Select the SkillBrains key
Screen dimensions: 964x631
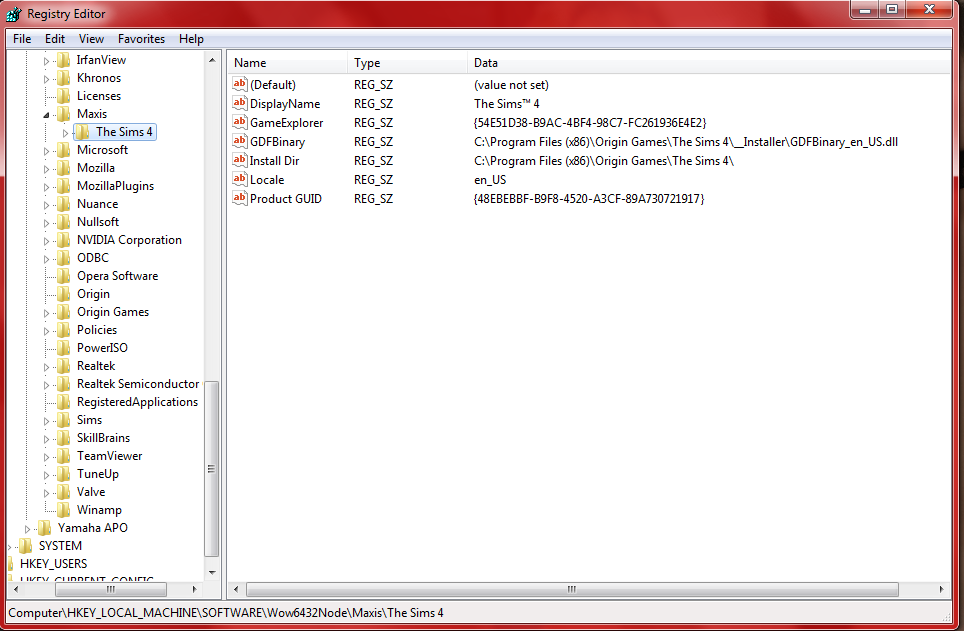pyautogui.click(x=103, y=437)
